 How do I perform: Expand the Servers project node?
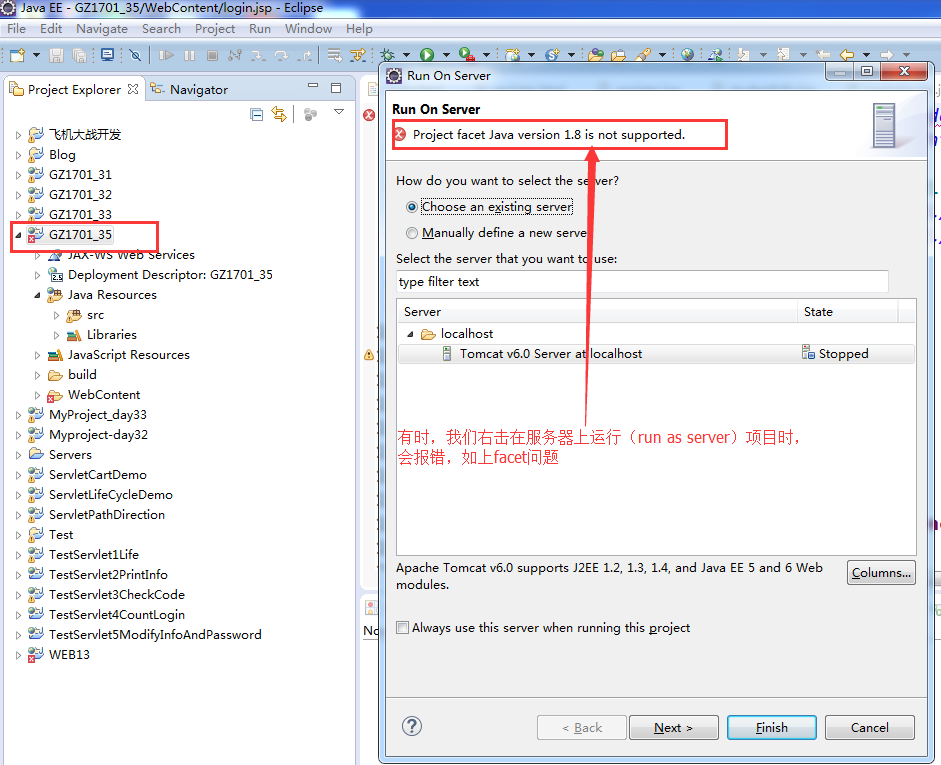point(18,455)
